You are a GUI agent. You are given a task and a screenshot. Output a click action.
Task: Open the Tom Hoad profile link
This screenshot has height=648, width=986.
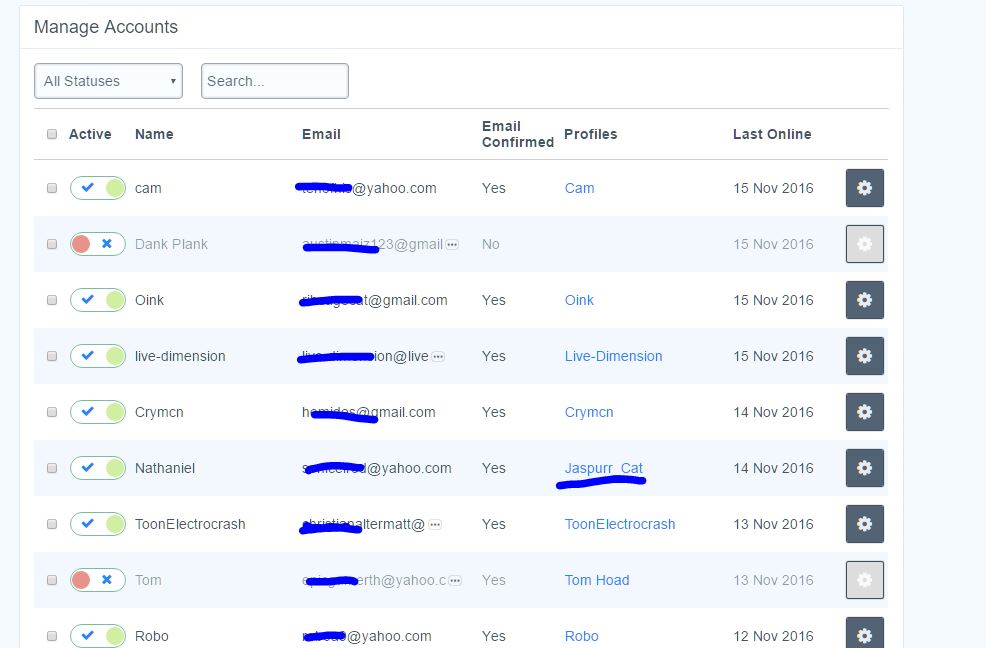[596, 580]
